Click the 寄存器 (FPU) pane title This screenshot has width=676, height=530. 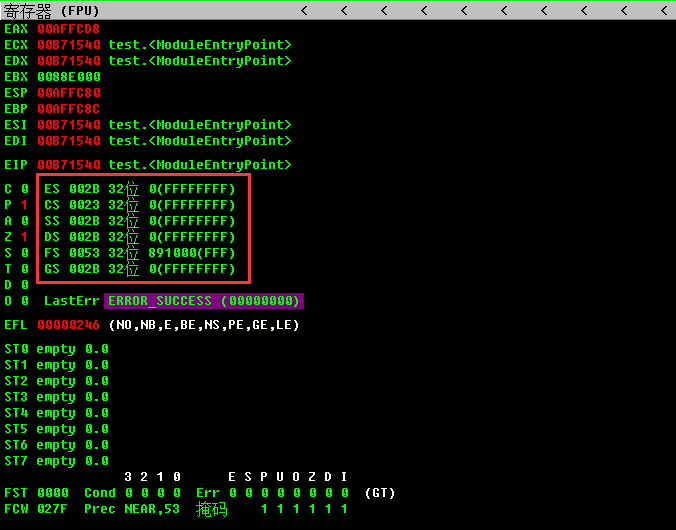(51, 11)
